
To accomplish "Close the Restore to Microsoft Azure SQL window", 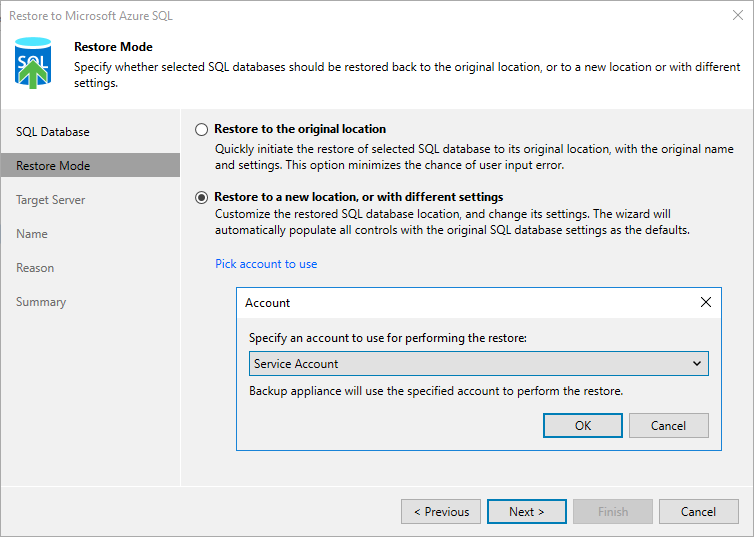I will (737, 15).
